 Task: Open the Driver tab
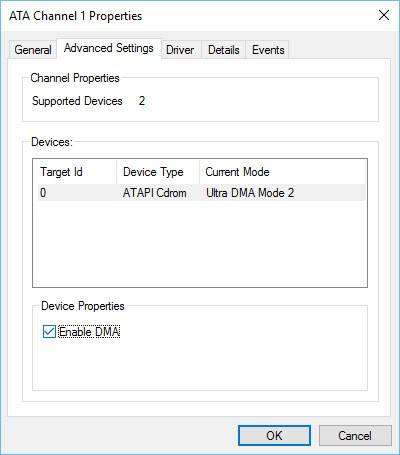tap(180, 50)
